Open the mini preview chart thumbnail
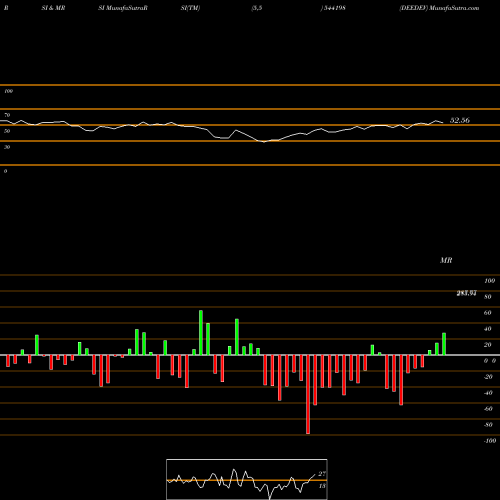This screenshot has width=500, height=500. (247, 479)
